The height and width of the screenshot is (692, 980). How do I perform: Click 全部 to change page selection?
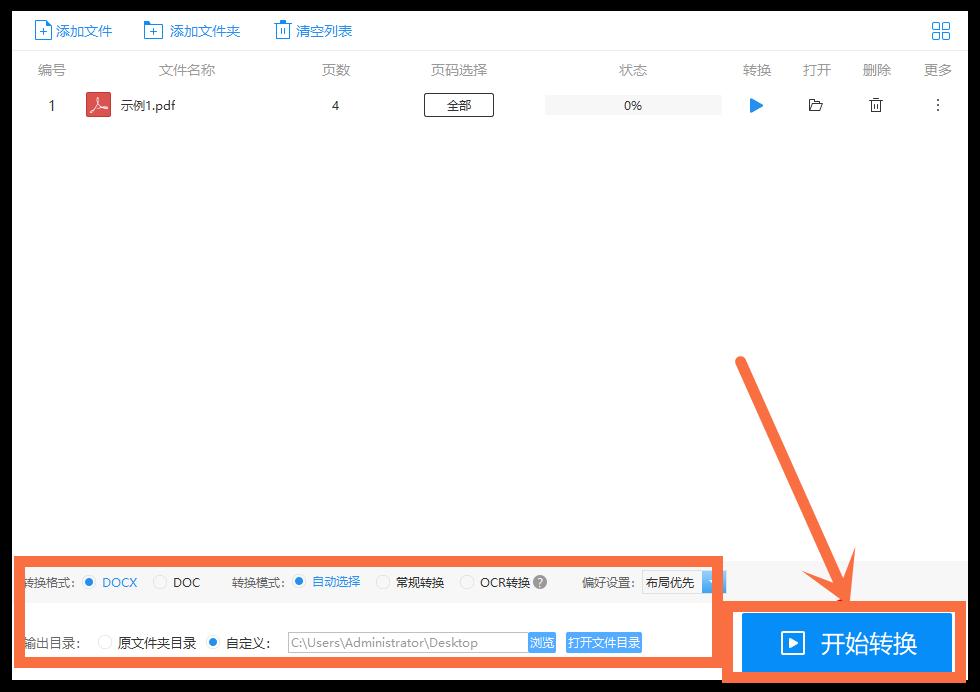(459, 104)
